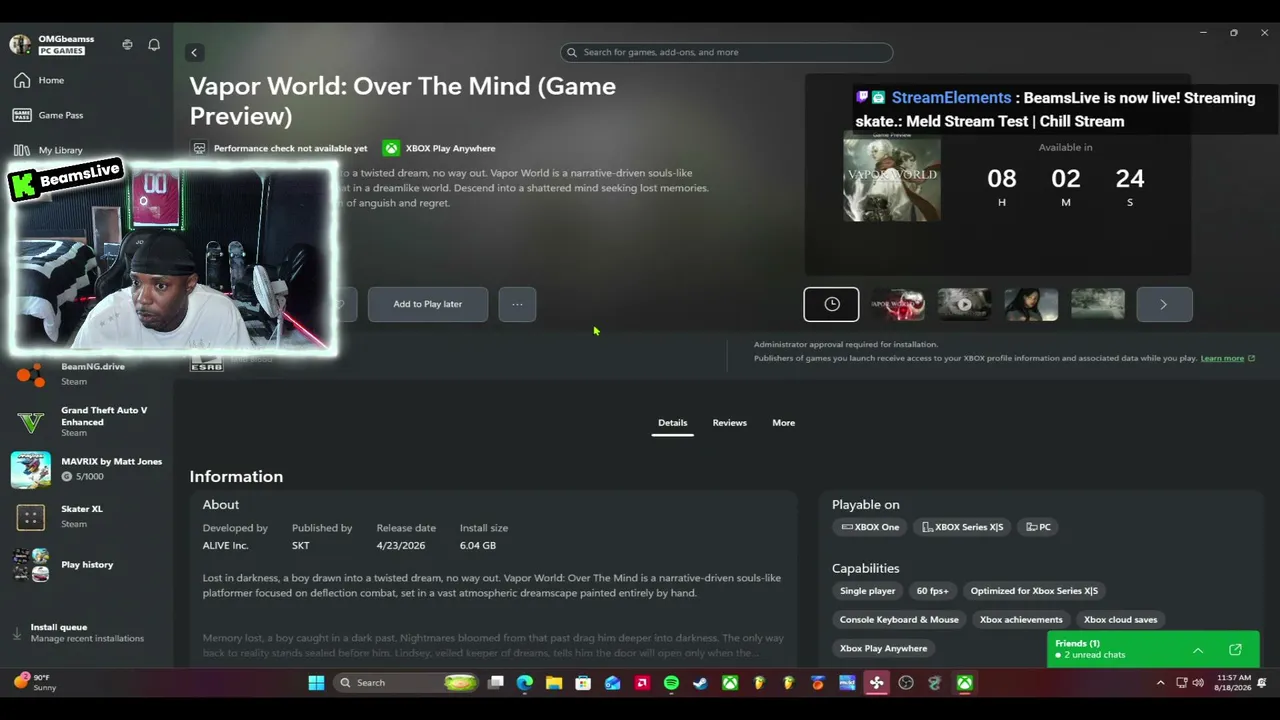Pop out the Friends chat window
Viewport: 1280px width, 720px height.
(1235, 650)
